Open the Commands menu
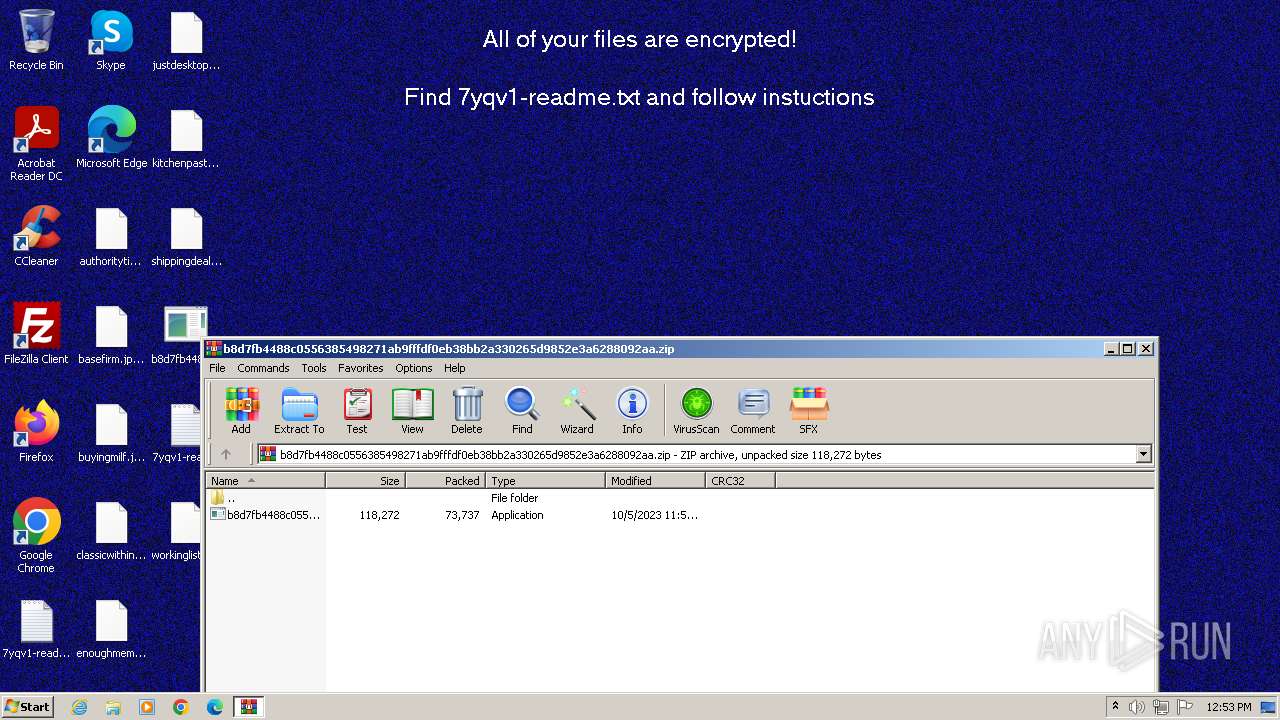The height and width of the screenshot is (720, 1280). [x=263, y=368]
